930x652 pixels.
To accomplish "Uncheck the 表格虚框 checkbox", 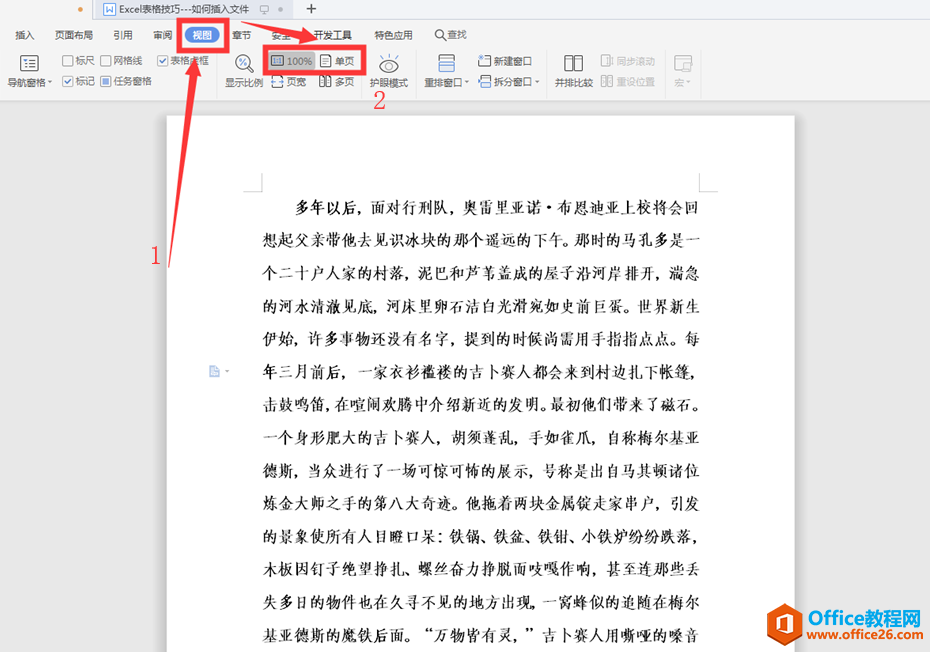I will point(163,61).
